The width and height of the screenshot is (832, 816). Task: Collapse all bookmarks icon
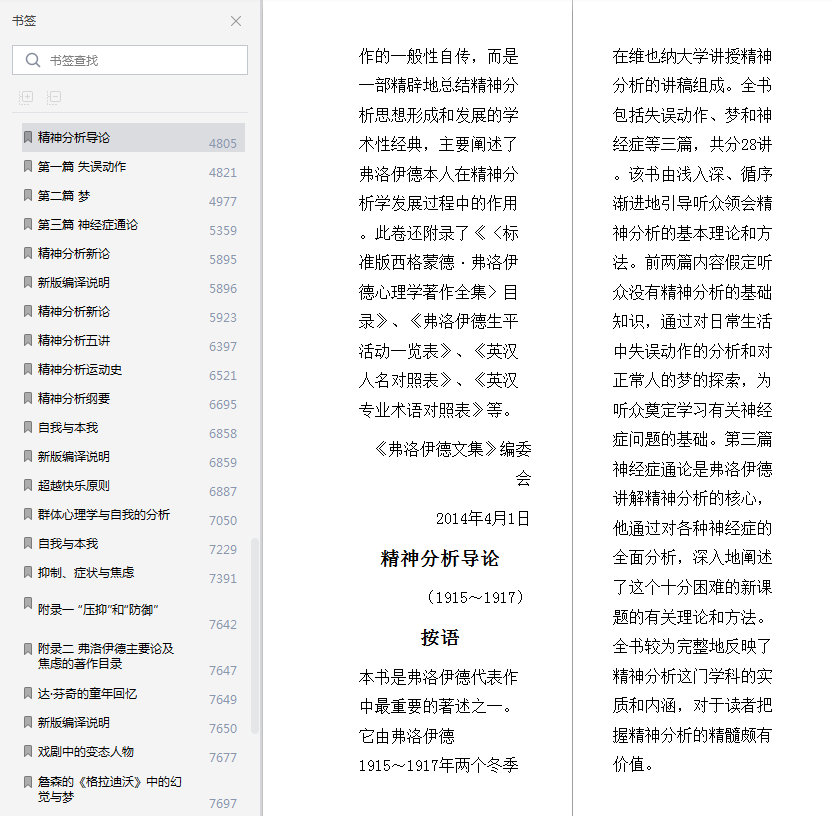click(54, 97)
